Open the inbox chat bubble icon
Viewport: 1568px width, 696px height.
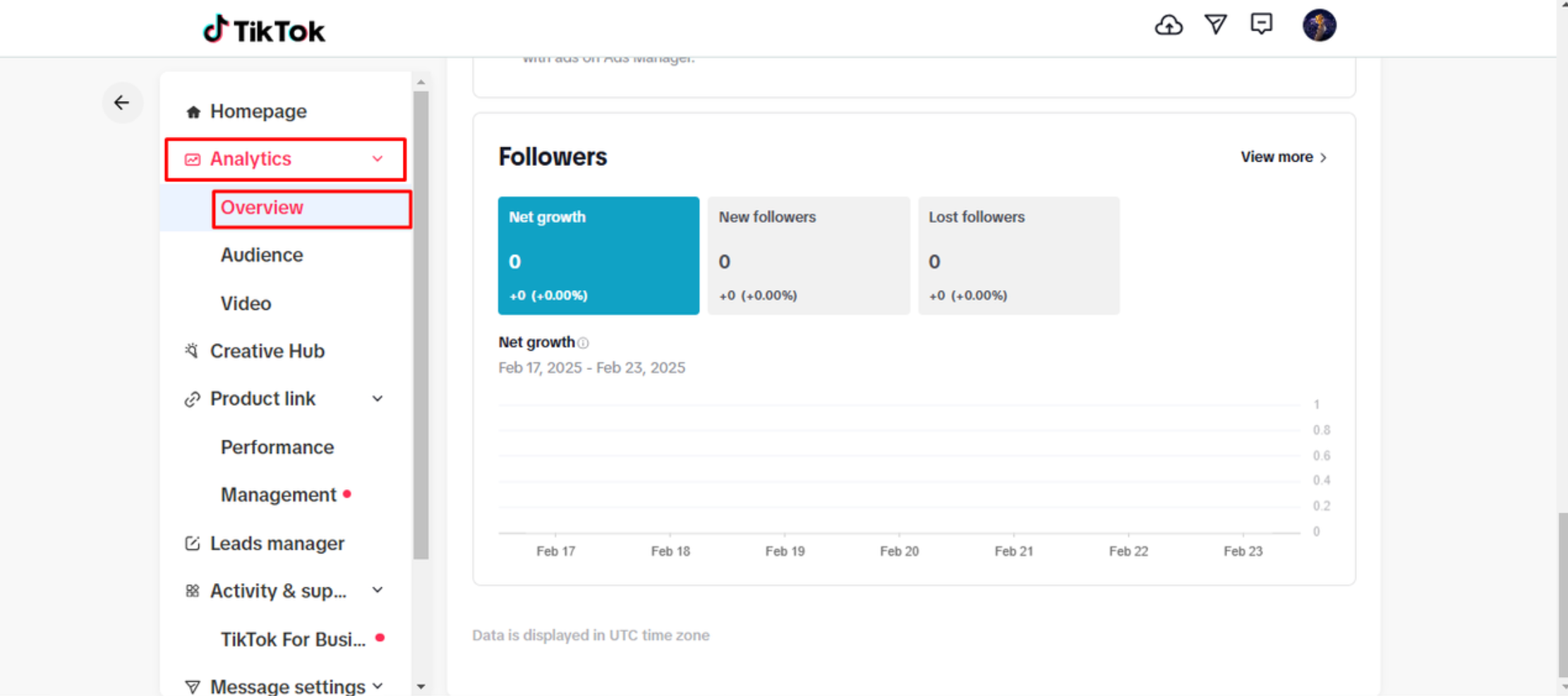click(x=1261, y=25)
